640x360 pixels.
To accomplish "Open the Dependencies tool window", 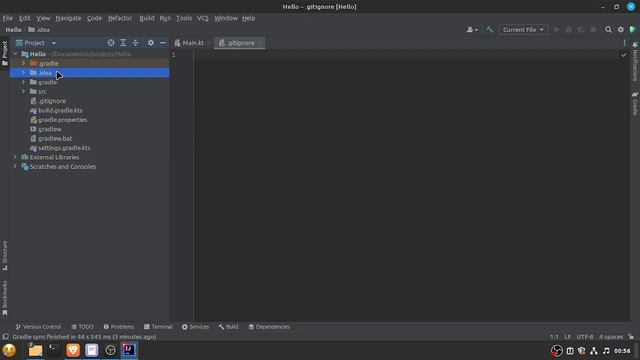I will (269, 327).
